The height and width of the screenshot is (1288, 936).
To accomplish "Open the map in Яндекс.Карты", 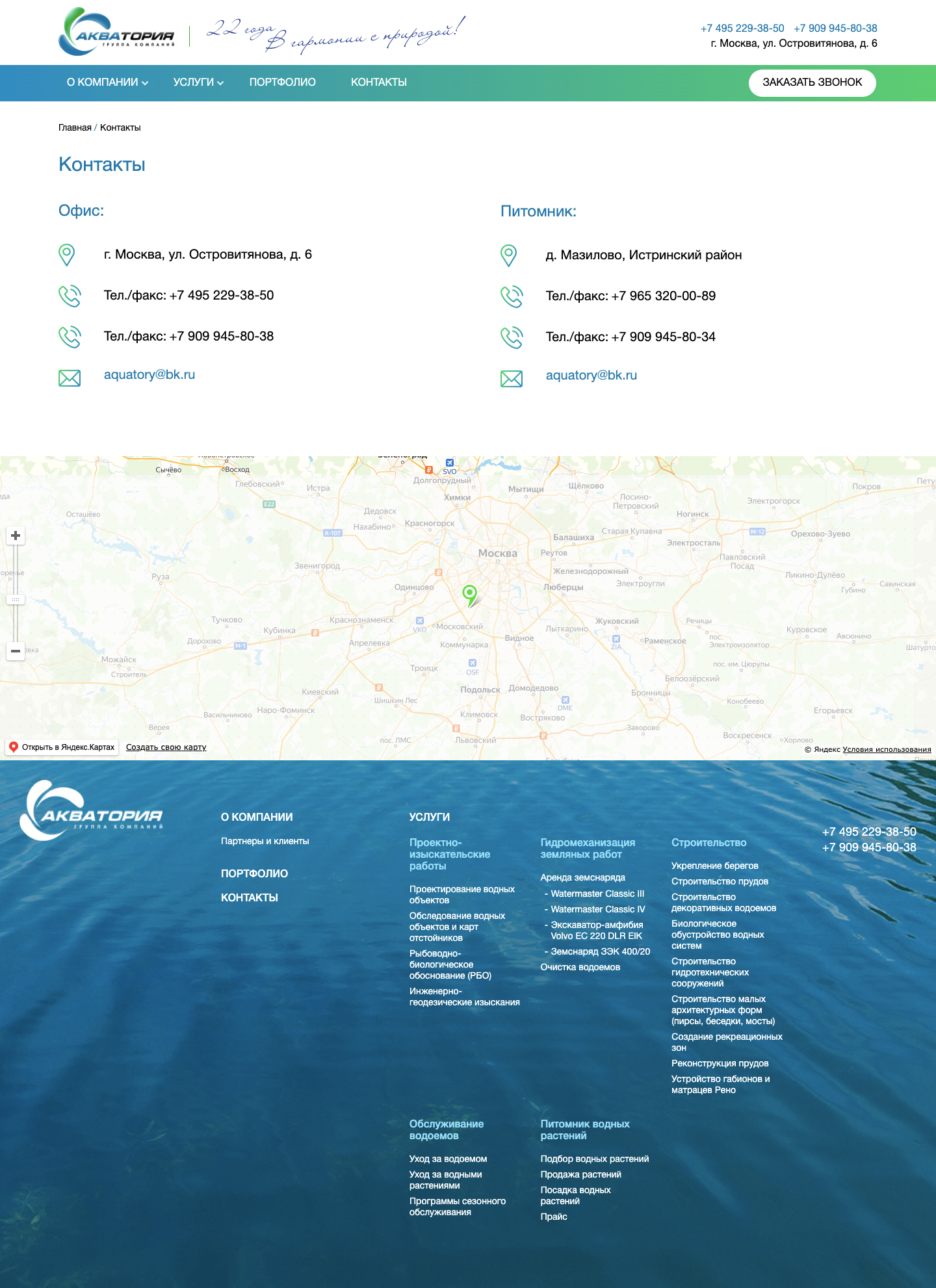I will [x=62, y=747].
